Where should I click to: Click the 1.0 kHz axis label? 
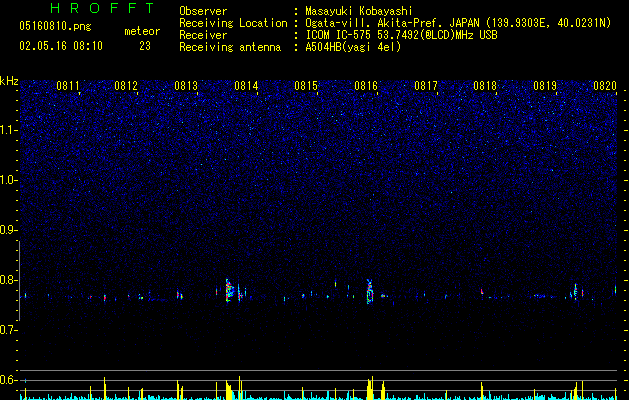9,180
